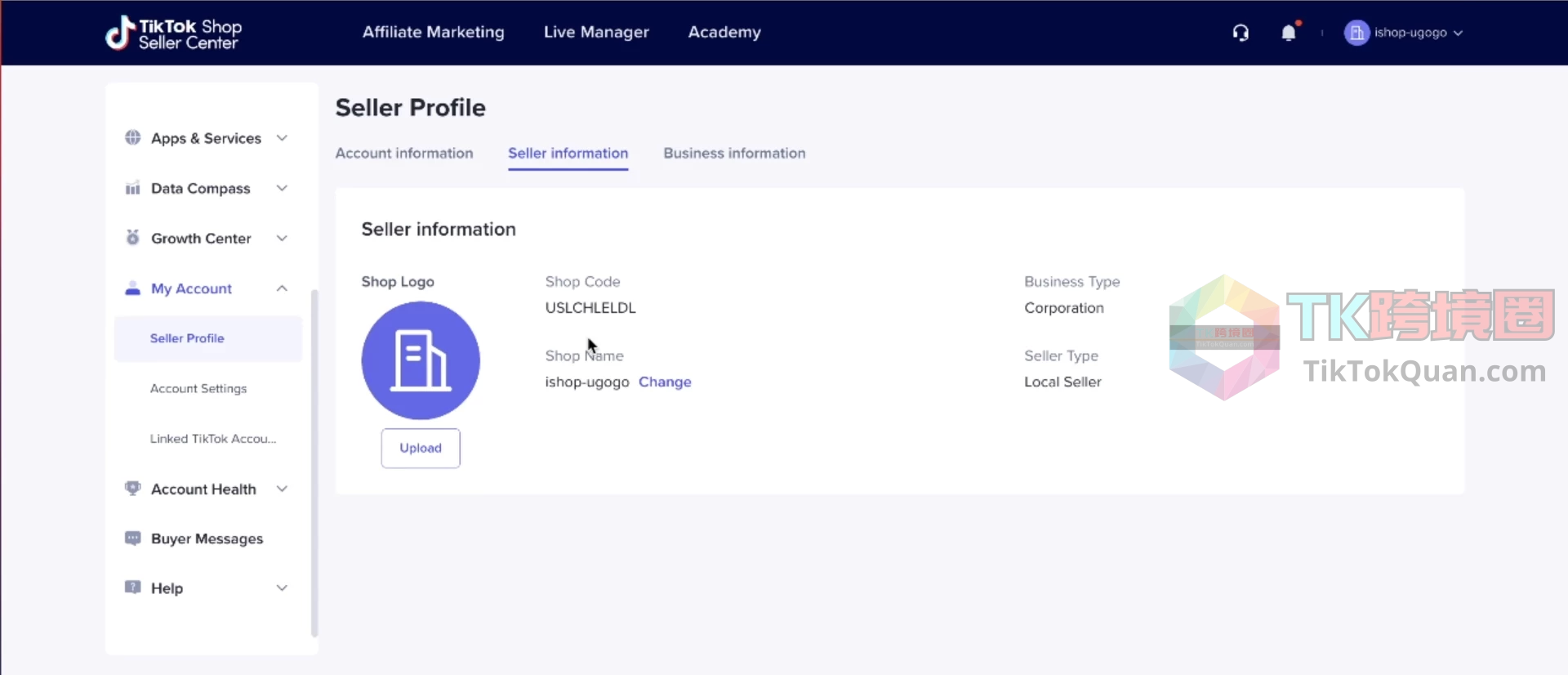Collapse the My Account chevron
Screen dimensions: 1568x675
282,288
